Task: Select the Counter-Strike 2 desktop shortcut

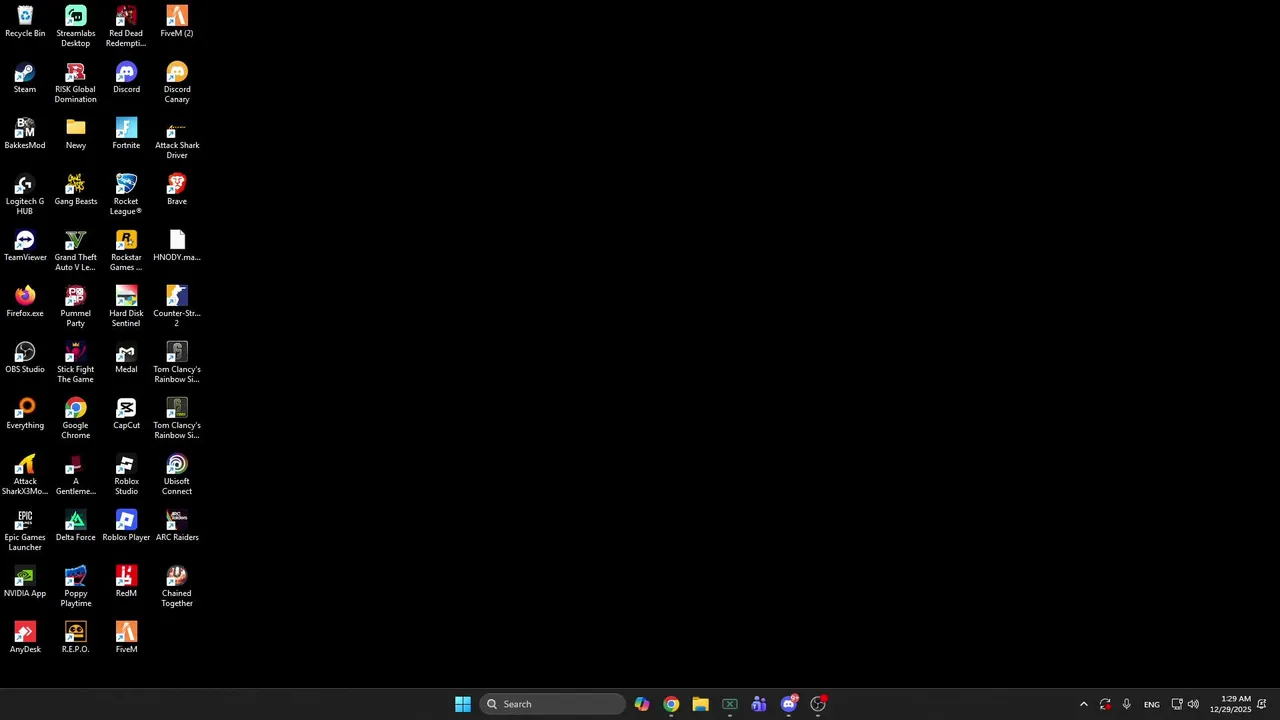Action: click(177, 307)
